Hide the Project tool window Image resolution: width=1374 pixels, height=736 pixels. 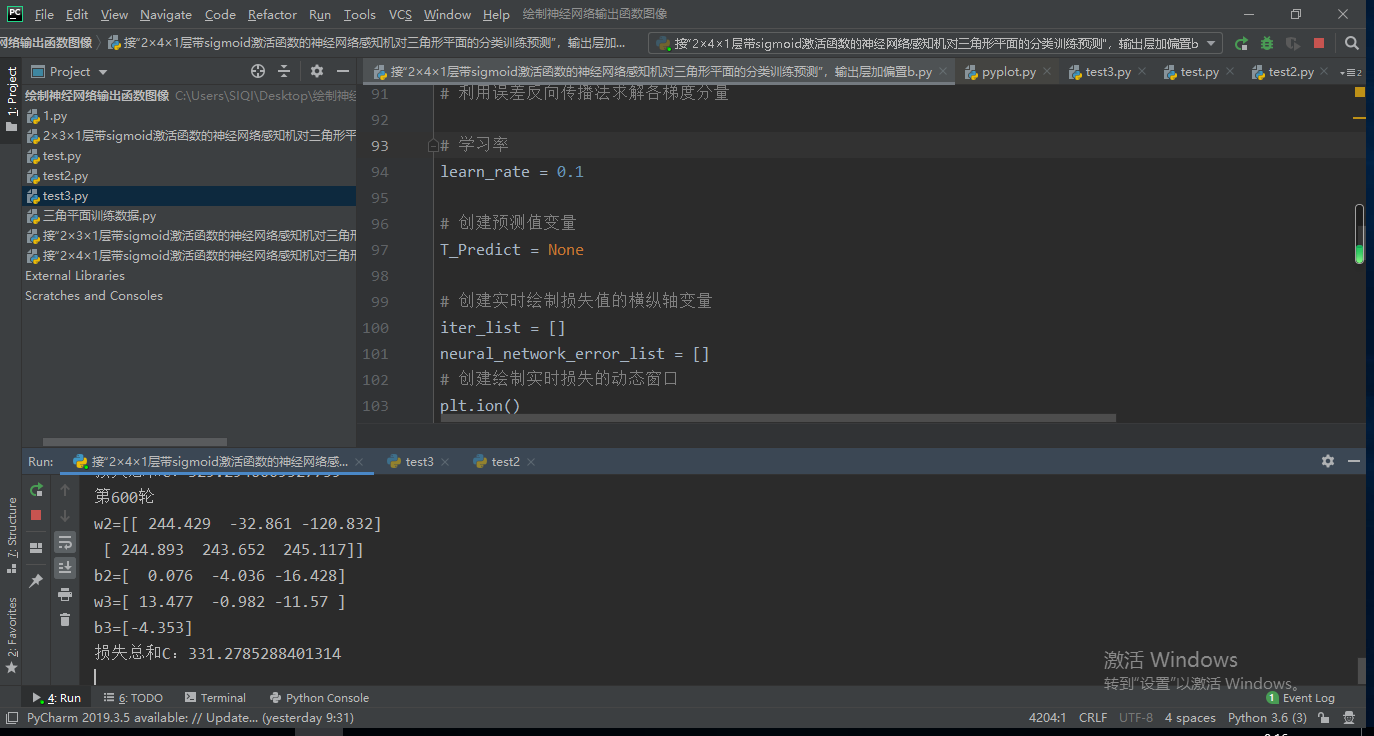pos(343,71)
